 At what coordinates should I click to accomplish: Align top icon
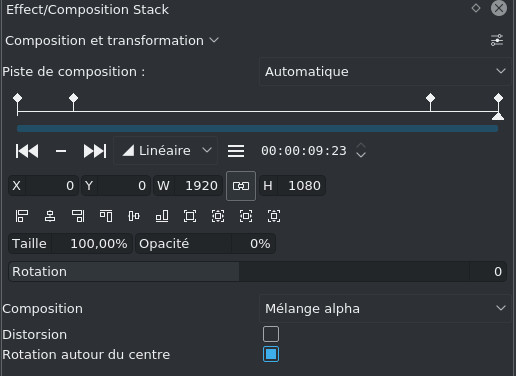106,216
